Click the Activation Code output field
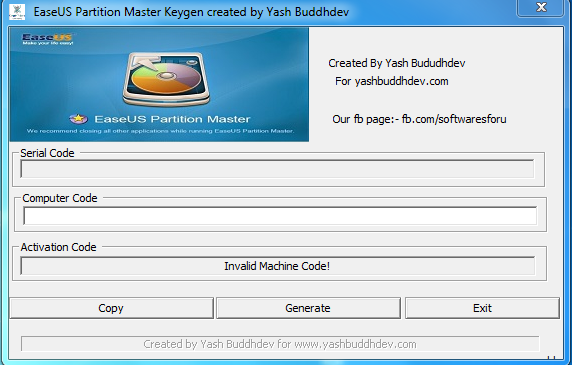This screenshot has height=365, width=572. tap(278, 266)
